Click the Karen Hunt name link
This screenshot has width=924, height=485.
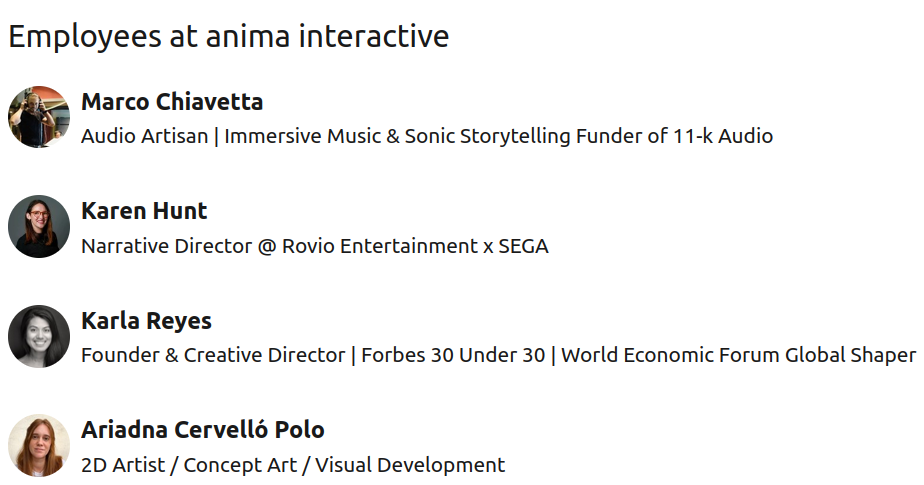click(x=144, y=211)
